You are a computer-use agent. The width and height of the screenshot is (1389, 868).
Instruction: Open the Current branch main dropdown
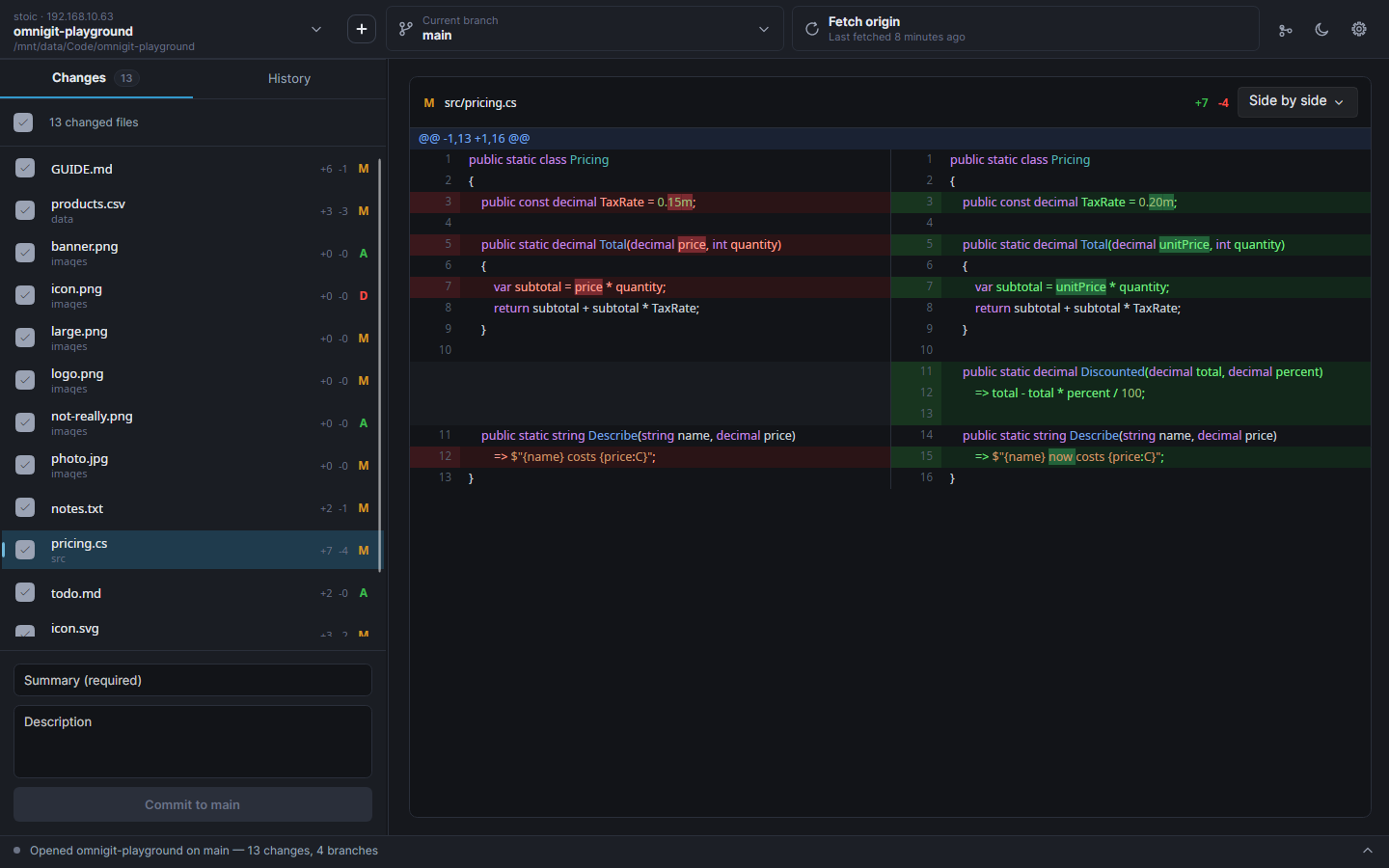tap(585, 29)
